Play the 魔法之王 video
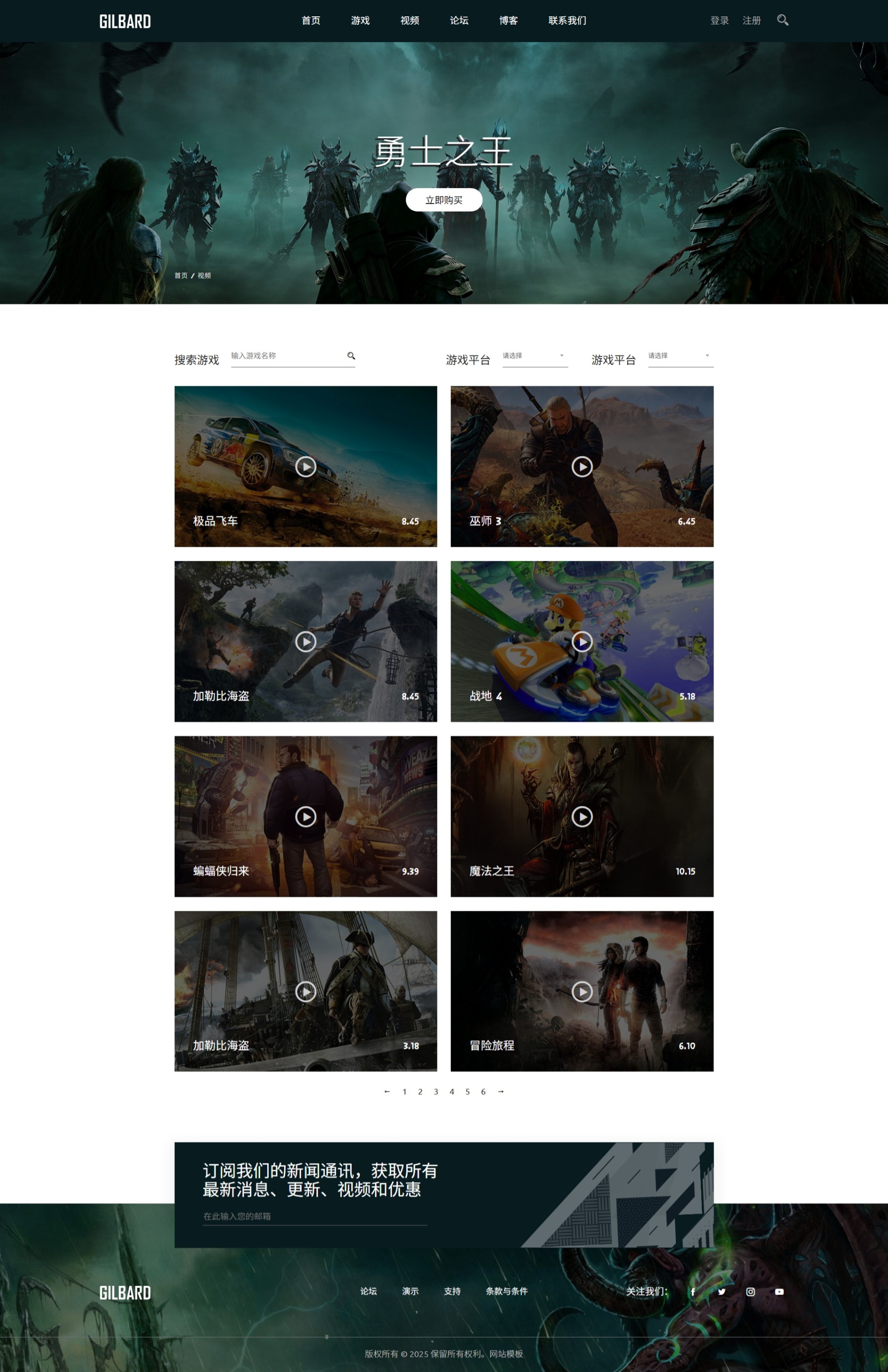Image resolution: width=888 pixels, height=1372 pixels. [x=582, y=816]
